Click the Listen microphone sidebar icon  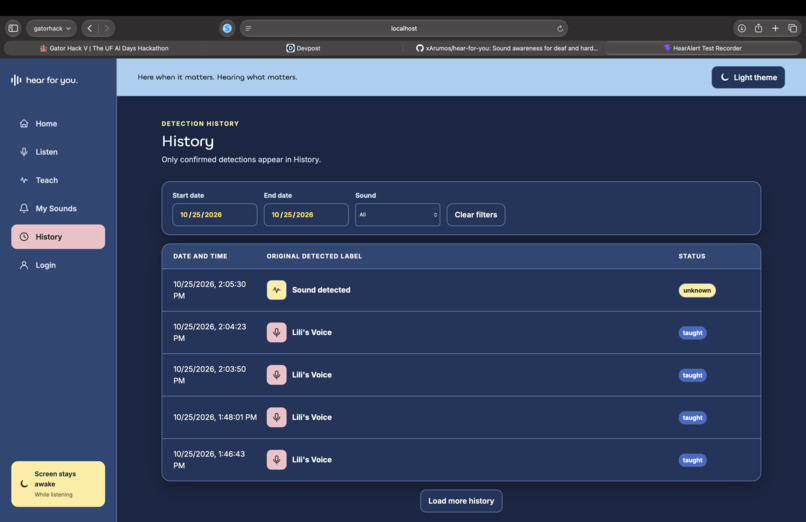[x=24, y=152]
